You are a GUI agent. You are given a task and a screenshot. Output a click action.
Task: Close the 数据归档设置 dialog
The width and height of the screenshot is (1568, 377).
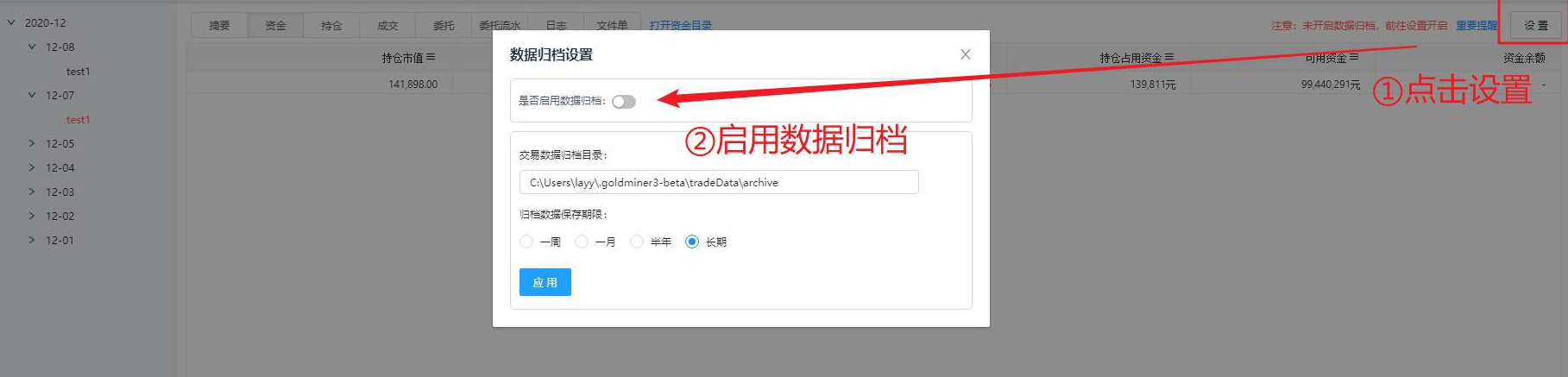pos(965,54)
